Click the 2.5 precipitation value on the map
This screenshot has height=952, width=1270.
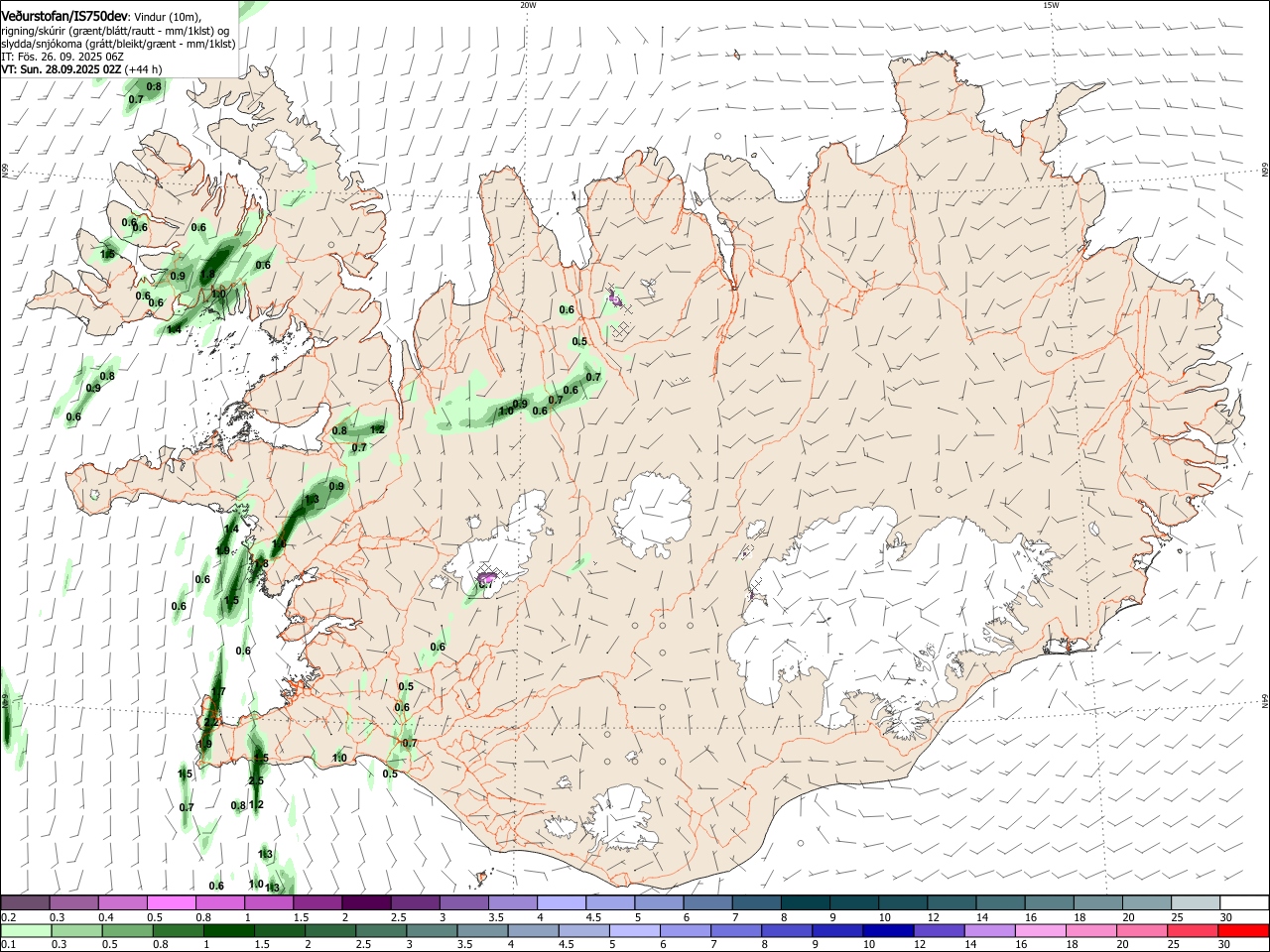(x=256, y=780)
